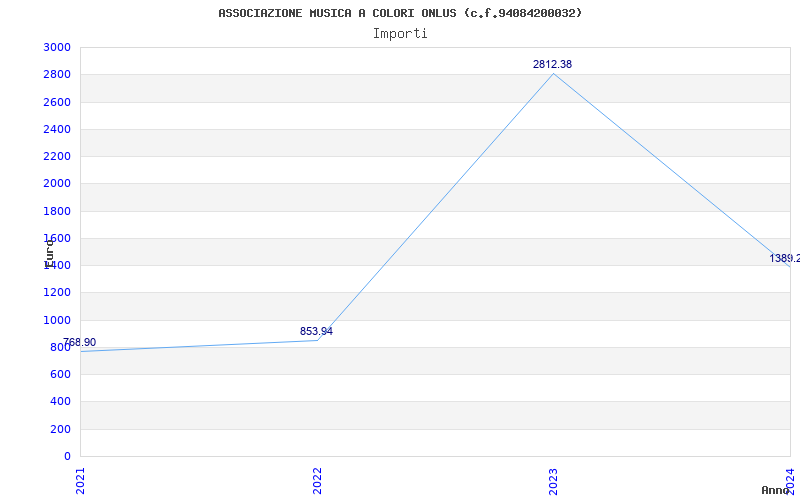Click the y-axis value 2000
The height and width of the screenshot is (500, 800).
point(57,184)
